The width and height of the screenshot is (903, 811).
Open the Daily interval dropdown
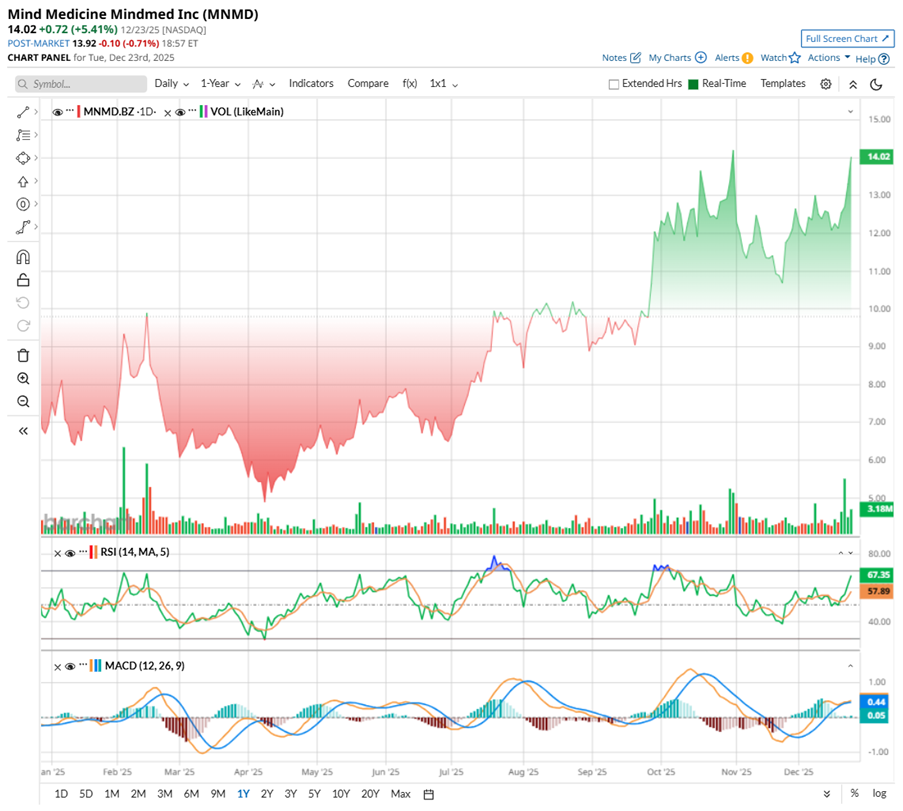click(x=172, y=84)
